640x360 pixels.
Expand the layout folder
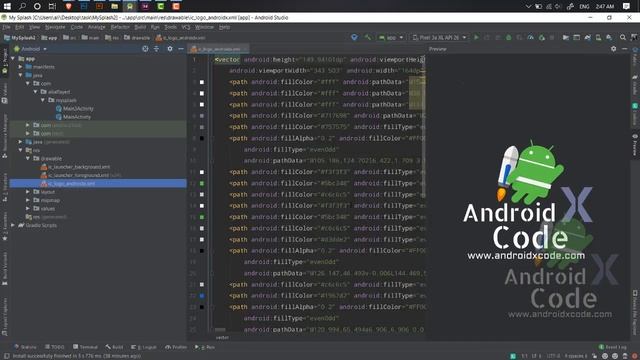pos(28,192)
